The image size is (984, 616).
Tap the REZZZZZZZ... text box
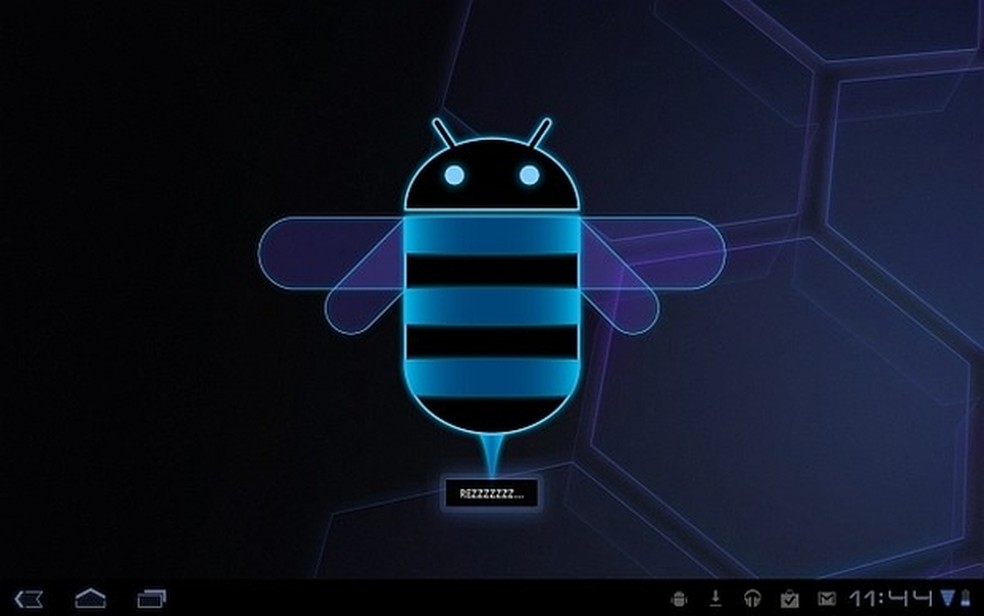point(491,494)
